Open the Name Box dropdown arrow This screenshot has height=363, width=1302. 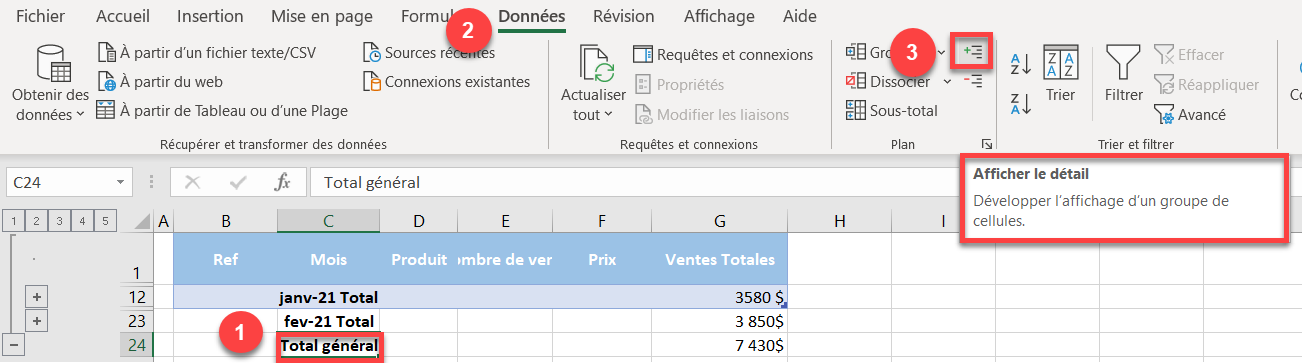coord(121,182)
